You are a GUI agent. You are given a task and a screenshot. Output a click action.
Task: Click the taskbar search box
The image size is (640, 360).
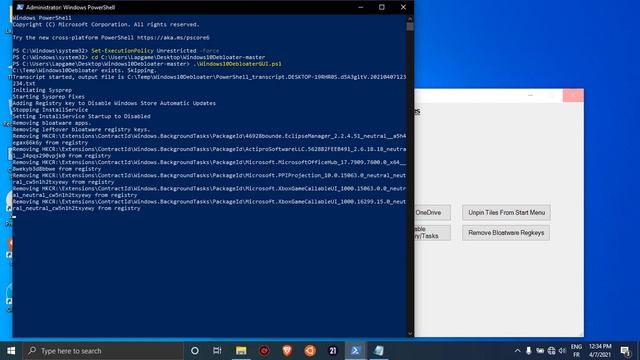pos(103,351)
